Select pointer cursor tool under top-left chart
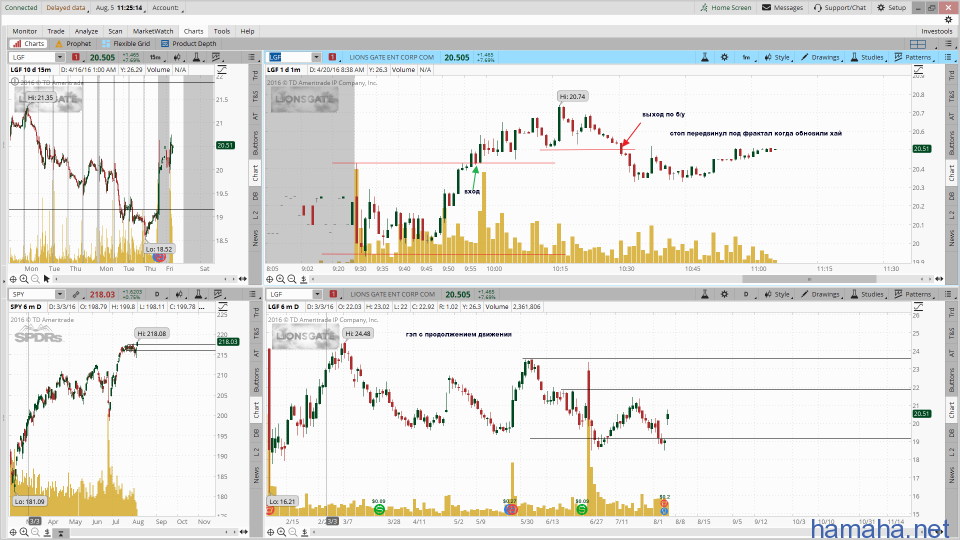 [47, 279]
